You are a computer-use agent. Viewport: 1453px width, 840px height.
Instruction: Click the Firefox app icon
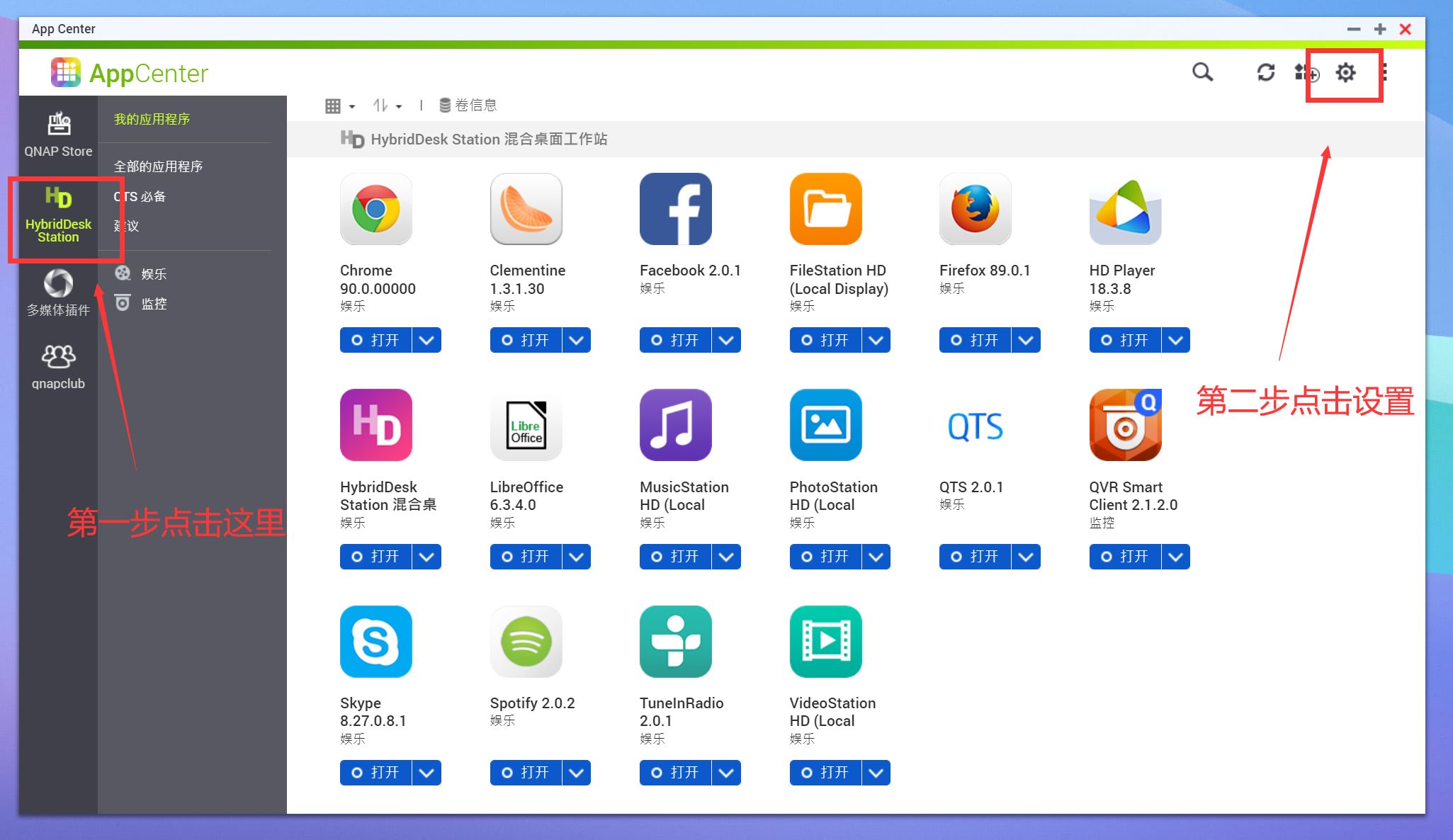click(x=976, y=209)
